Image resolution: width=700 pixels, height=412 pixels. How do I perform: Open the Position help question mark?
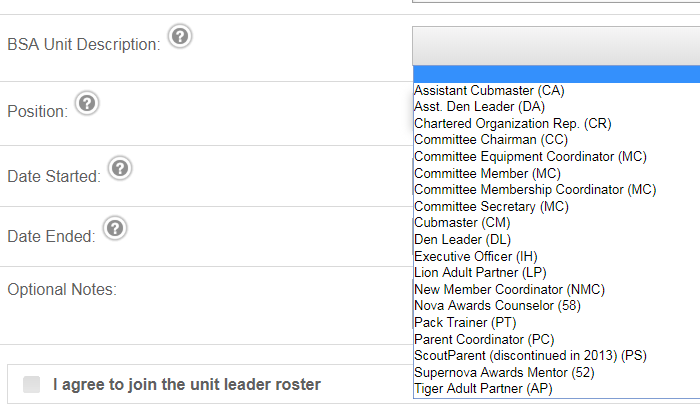pos(87,104)
